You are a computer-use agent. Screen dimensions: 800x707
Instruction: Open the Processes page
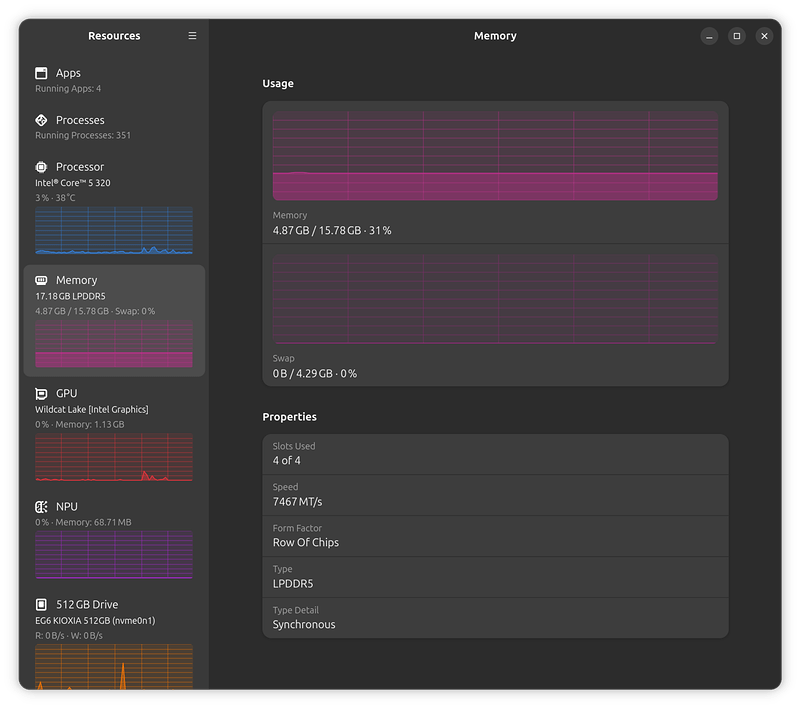tap(114, 127)
